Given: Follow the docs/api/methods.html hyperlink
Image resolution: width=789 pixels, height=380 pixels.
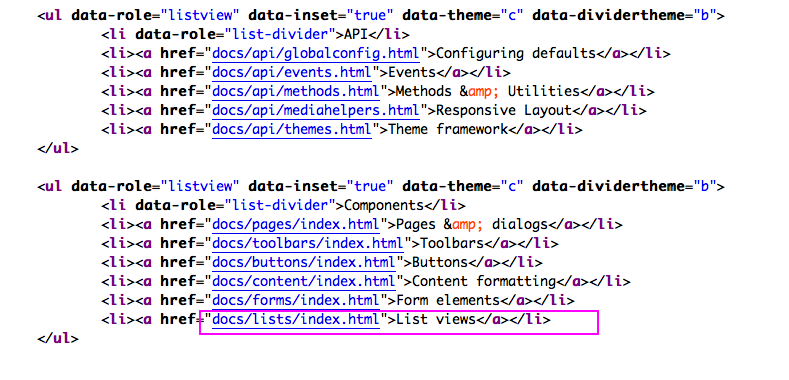Looking at the screenshot, I should point(296,92).
